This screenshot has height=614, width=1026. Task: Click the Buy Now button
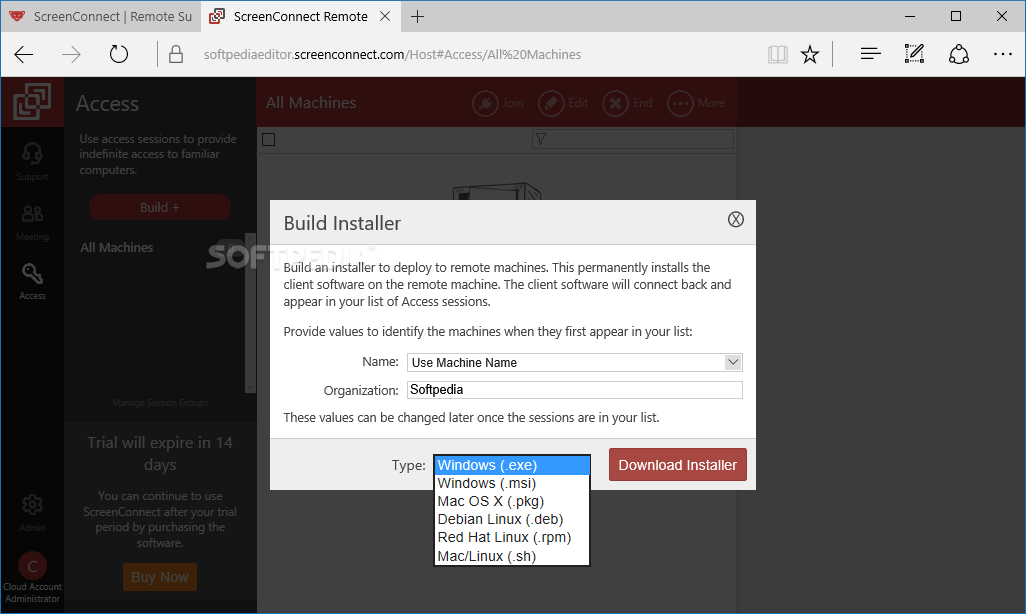pyautogui.click(x=160, y=577)
